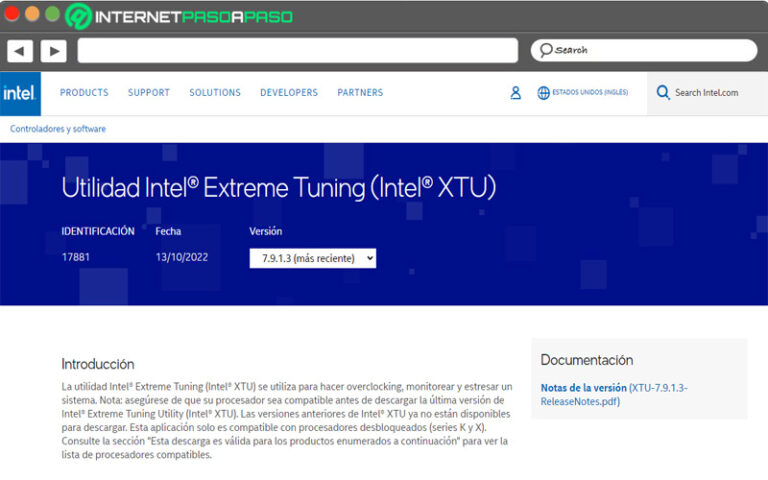The width and height of the screenshot is (768, 480).
Task: Open the Solutions menu
Action: pos(215,93)
